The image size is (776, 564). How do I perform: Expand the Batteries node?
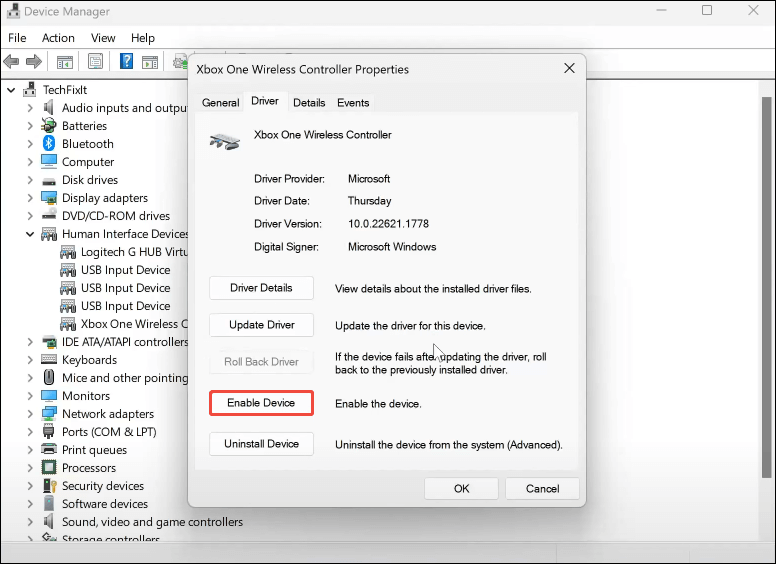tap(30, 126)
